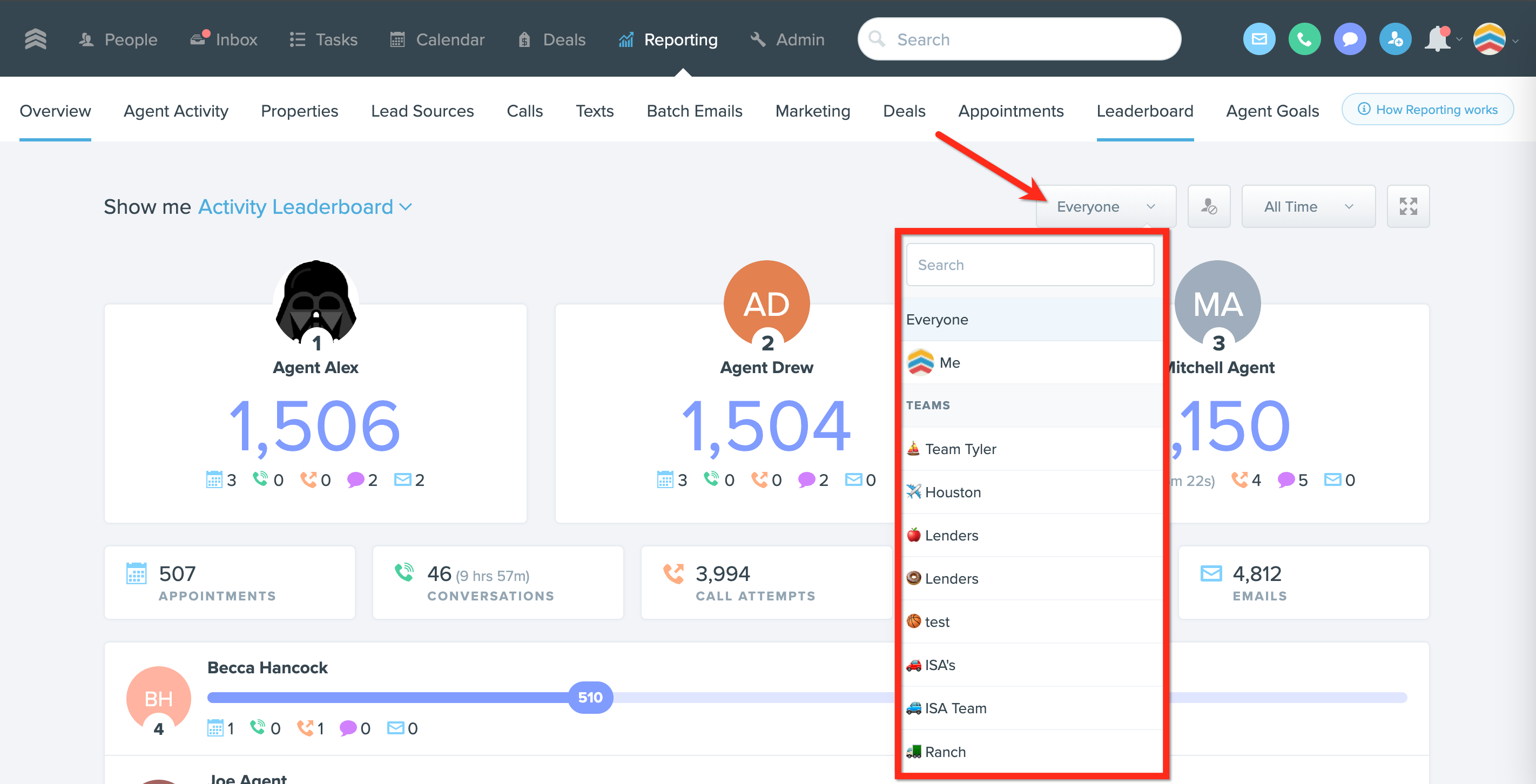Image resolution: width=1536 pixels, height=784 pixels.
Task: Switch to the Agent Activity tab
Action: pos(176,111)
